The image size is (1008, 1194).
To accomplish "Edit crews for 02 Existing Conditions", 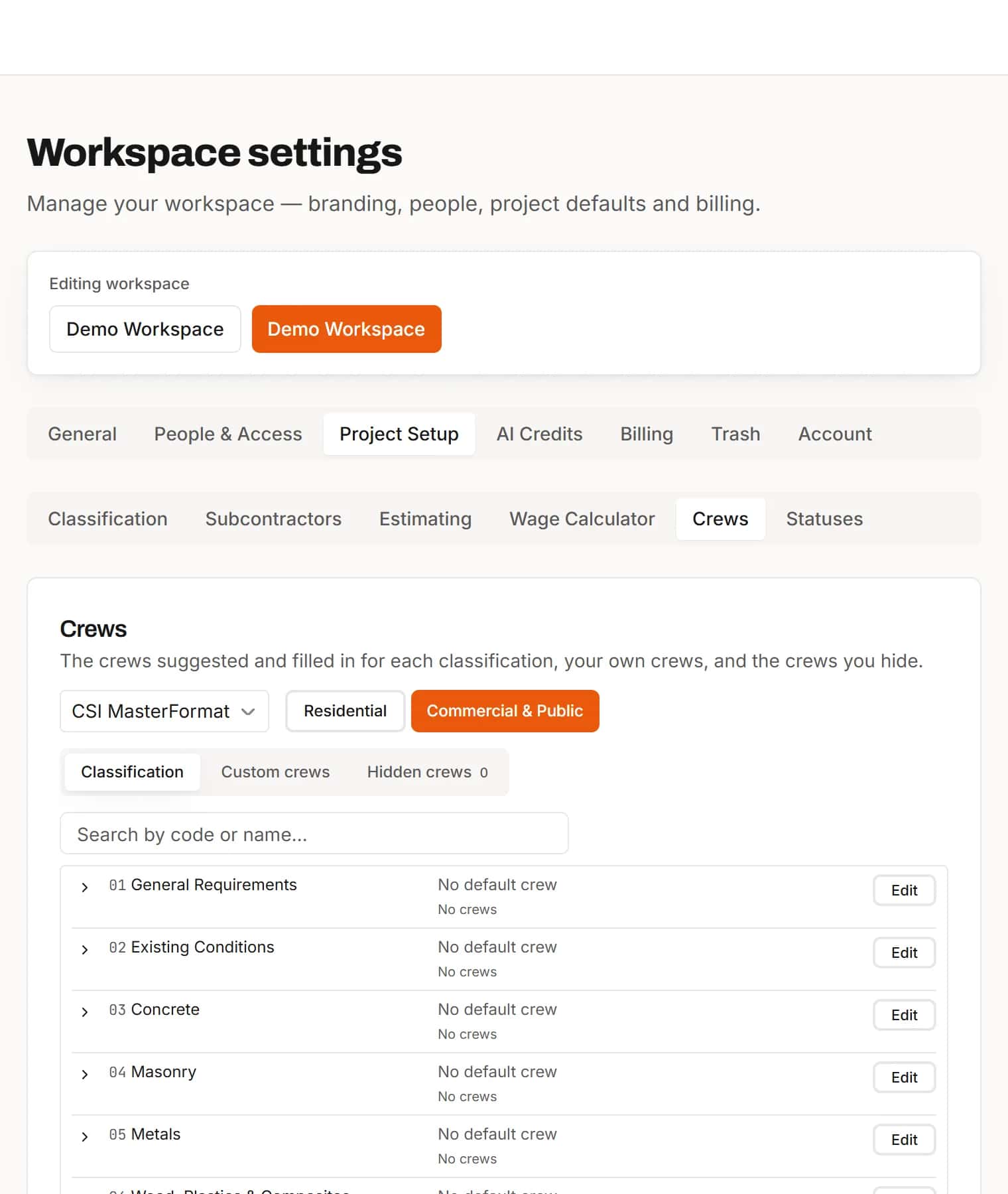I will click(x=904, y=953).
